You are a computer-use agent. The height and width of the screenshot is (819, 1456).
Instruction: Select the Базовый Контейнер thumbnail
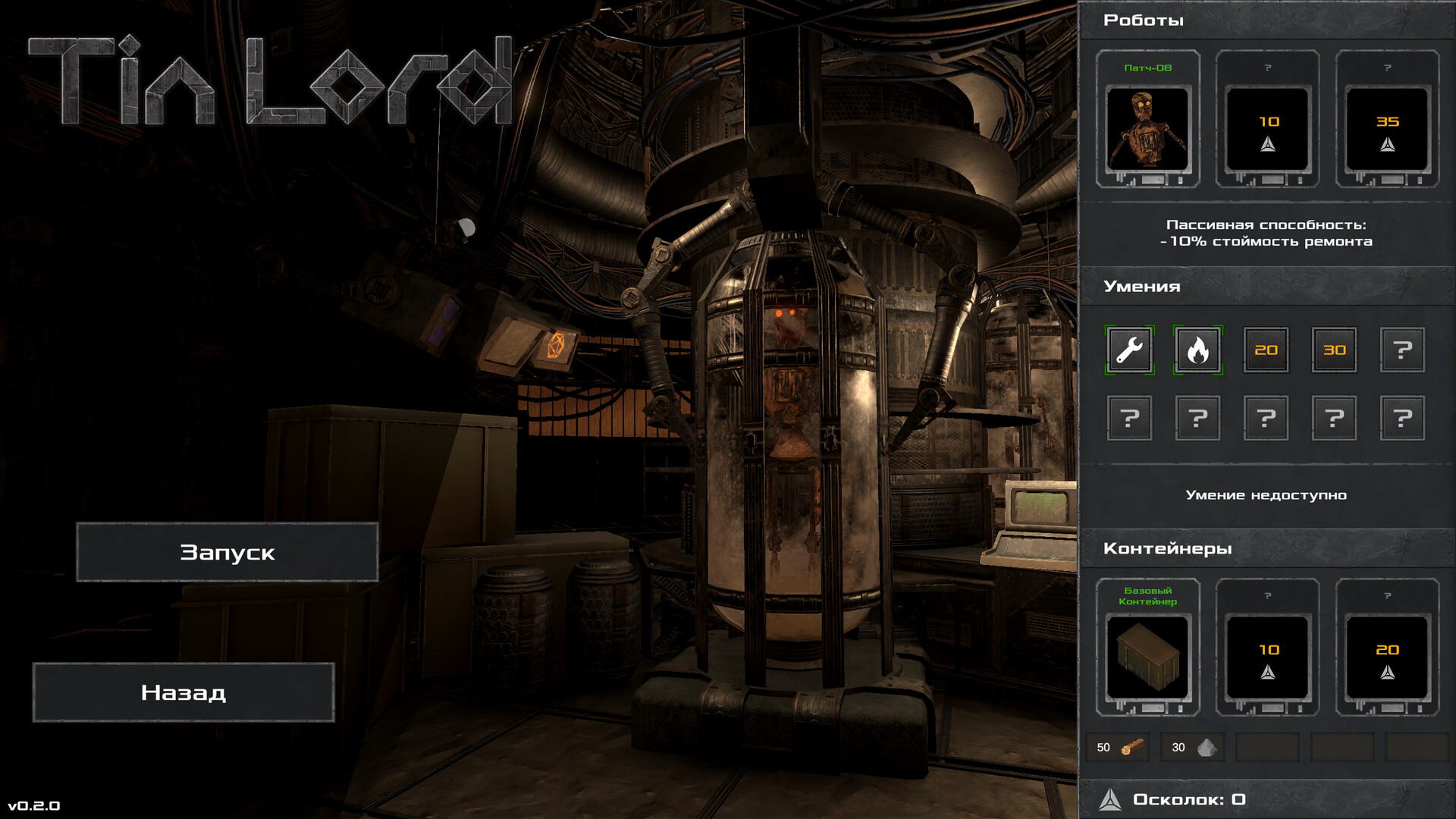click(1147, 656)
